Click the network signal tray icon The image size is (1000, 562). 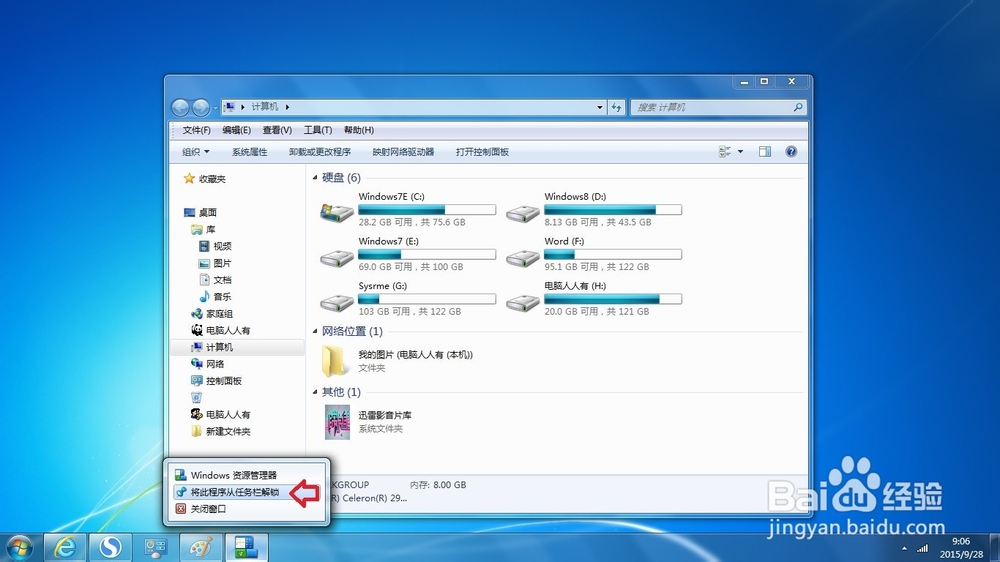922,548
